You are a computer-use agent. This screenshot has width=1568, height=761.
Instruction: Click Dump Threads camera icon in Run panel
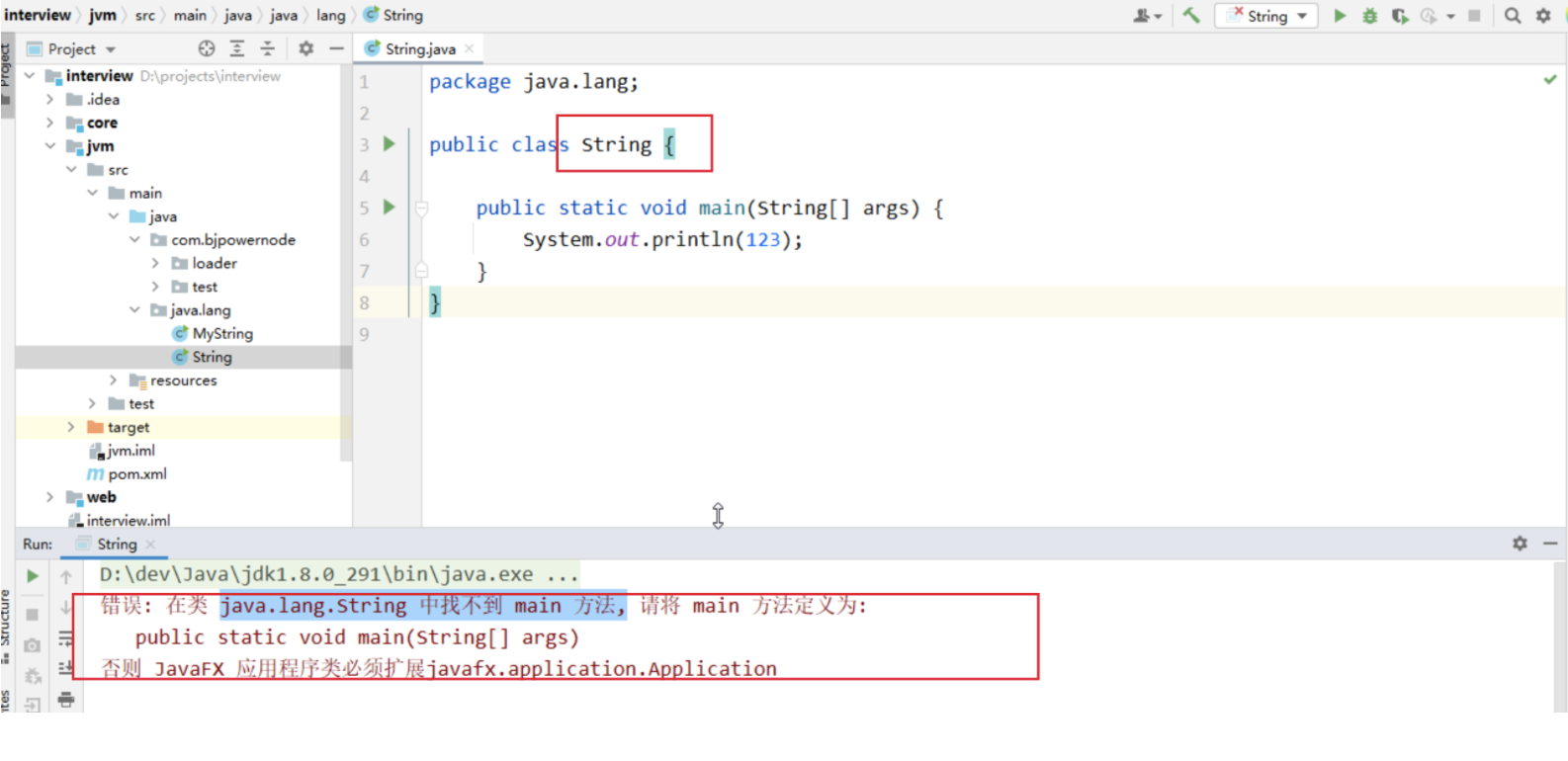[32, 645]
